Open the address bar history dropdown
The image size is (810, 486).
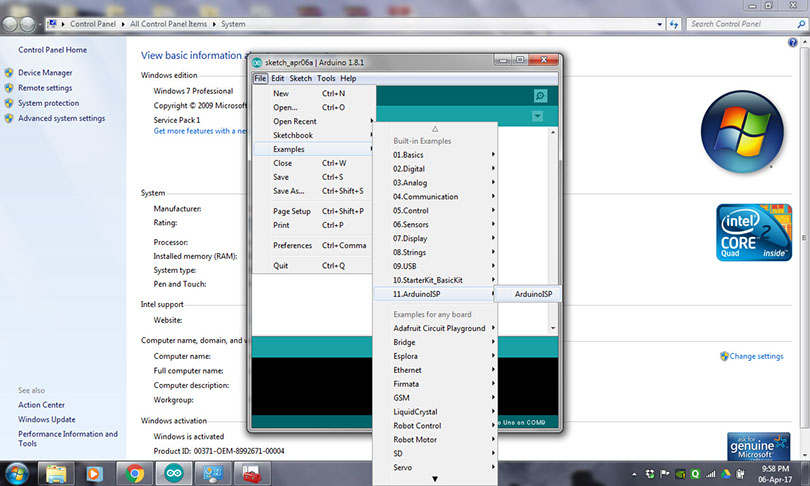659,24
